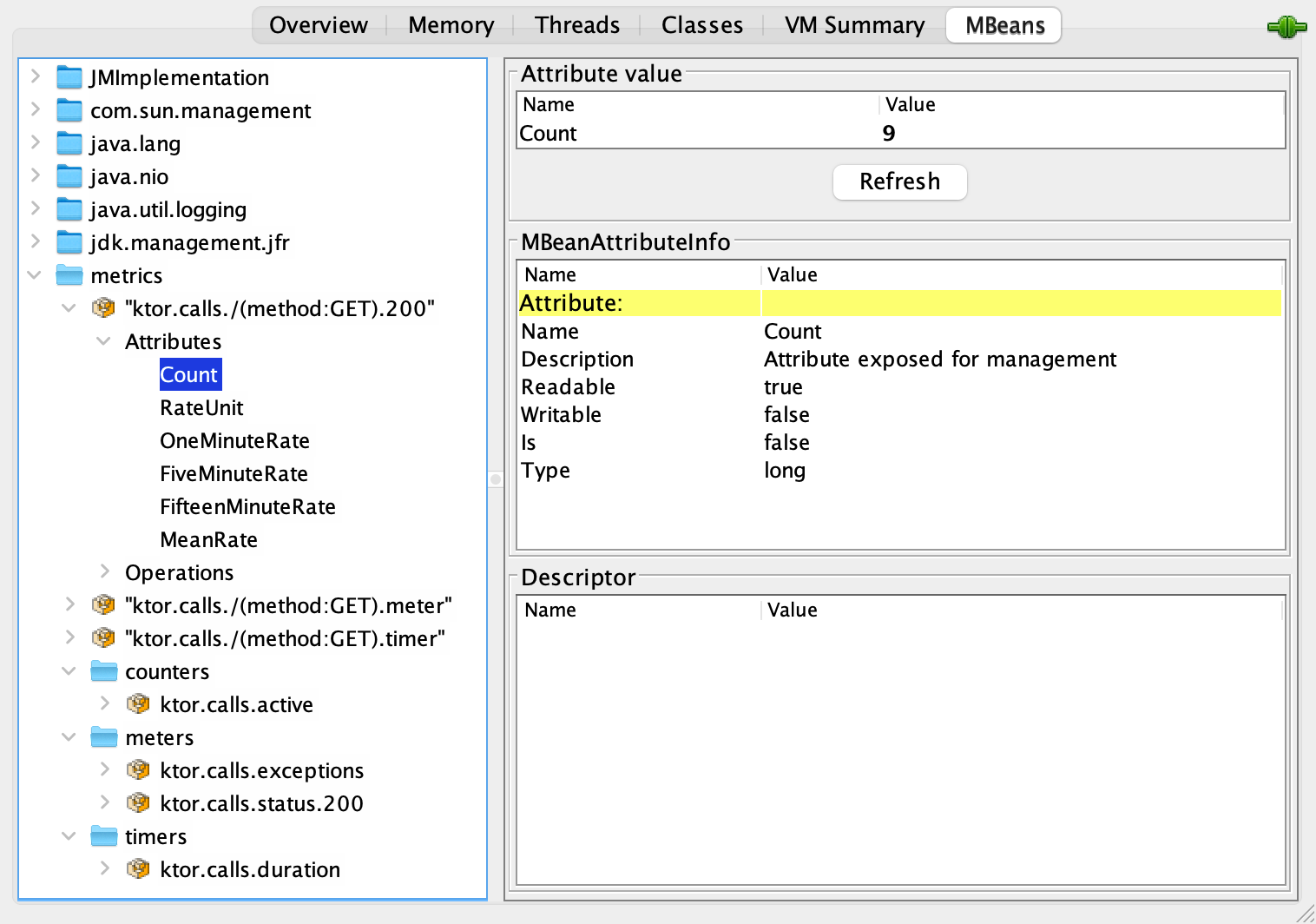Click the MBean icon beside "ktor.calls./(method:GET).meter"
Image resolution: width=1316 pixels, height=924 pixels.
pyautogui.click(x=103, y=605)
